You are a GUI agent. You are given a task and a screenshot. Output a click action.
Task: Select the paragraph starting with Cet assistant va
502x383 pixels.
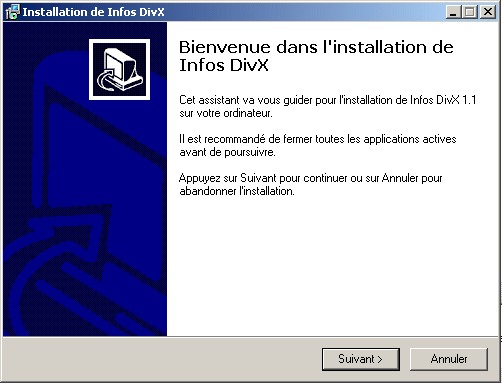[328, 106]
